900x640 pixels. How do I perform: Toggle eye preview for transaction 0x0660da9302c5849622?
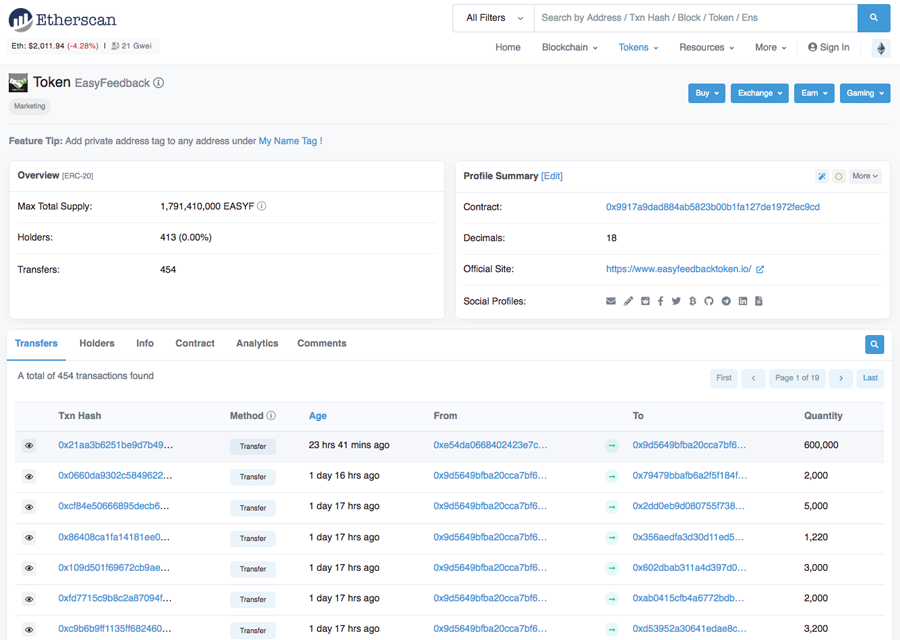[29, 476]
